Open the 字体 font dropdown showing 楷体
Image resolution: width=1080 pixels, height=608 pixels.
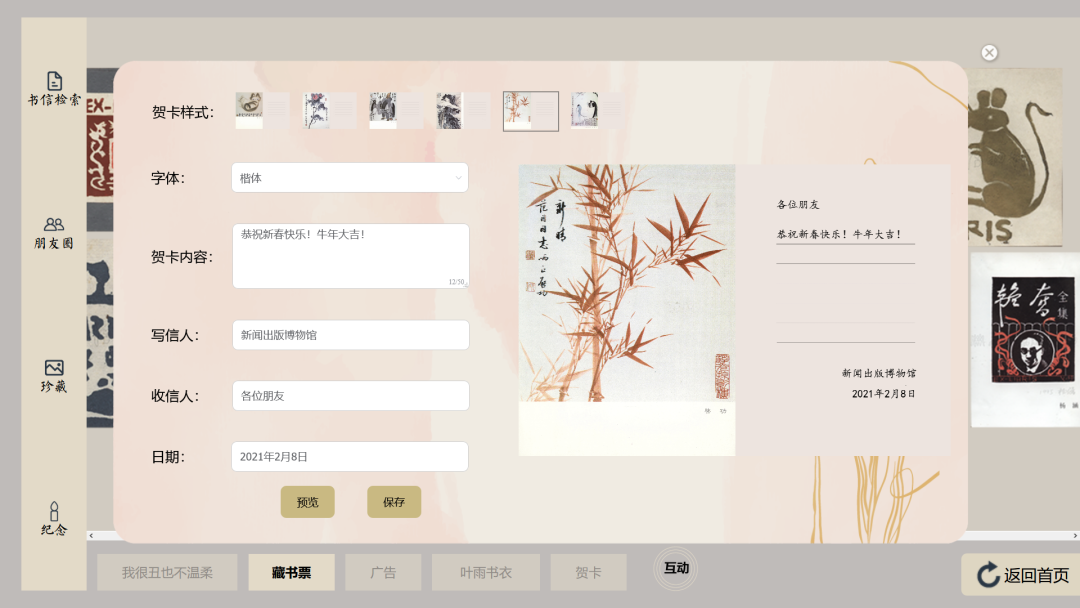click(350, 178)
